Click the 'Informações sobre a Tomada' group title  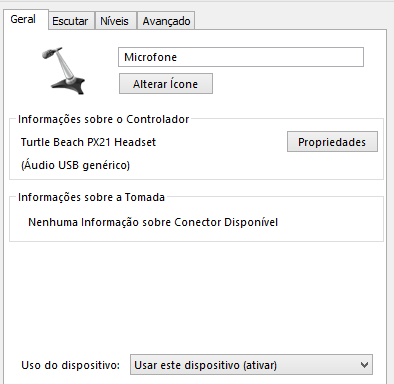pos(91,197)
